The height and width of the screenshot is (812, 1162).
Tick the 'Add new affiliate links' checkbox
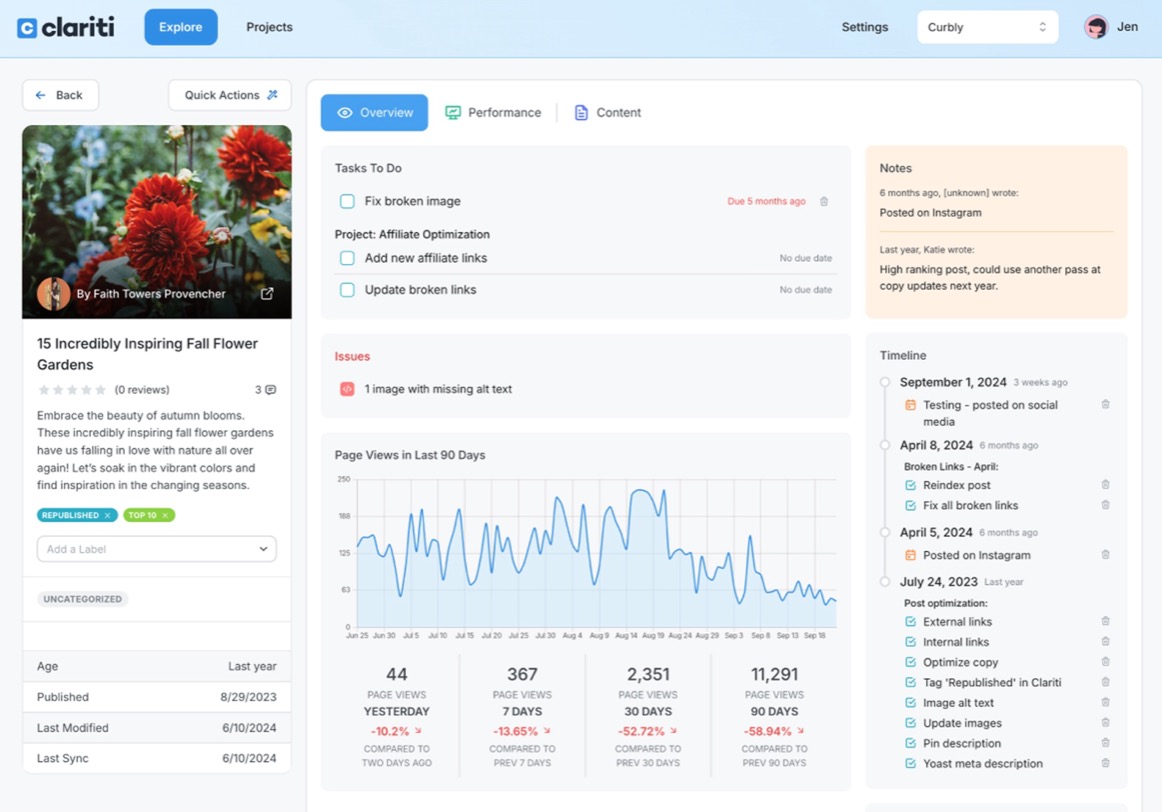tap(347, 258)
